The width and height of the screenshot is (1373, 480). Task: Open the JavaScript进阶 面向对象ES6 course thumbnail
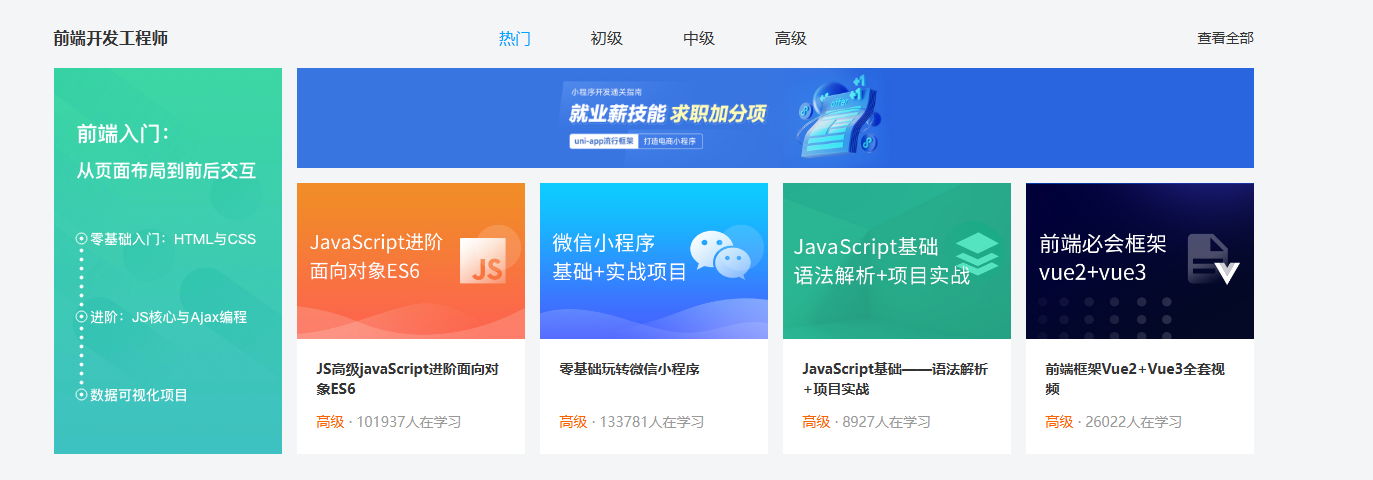[x=411, y=261]
